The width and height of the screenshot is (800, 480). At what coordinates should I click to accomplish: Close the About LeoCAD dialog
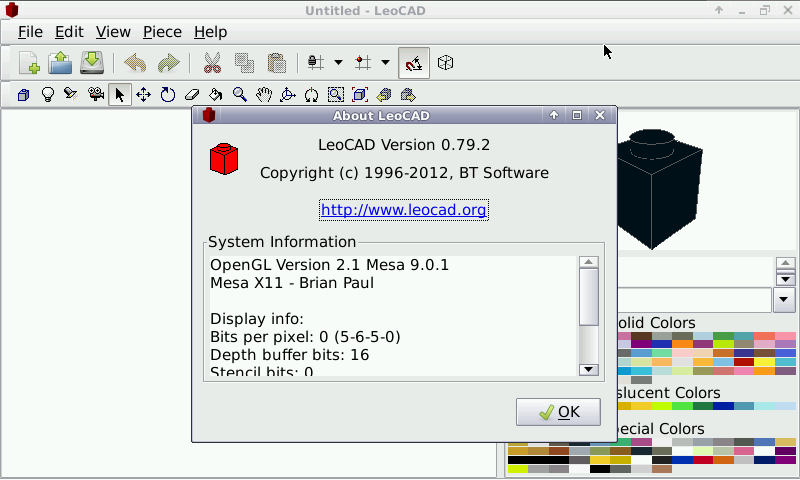pyautogui.click(x=600, y=116)
